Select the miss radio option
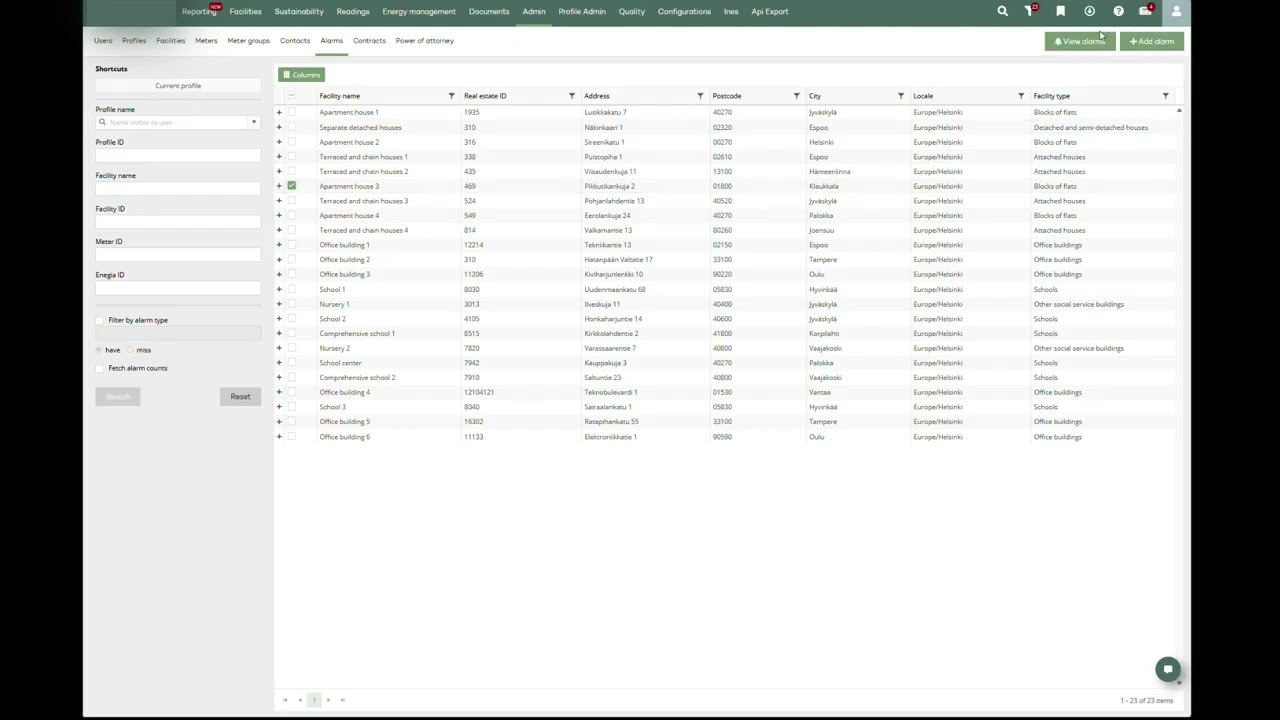Viewport: 1280px width, 720px height. coord(130,350)
